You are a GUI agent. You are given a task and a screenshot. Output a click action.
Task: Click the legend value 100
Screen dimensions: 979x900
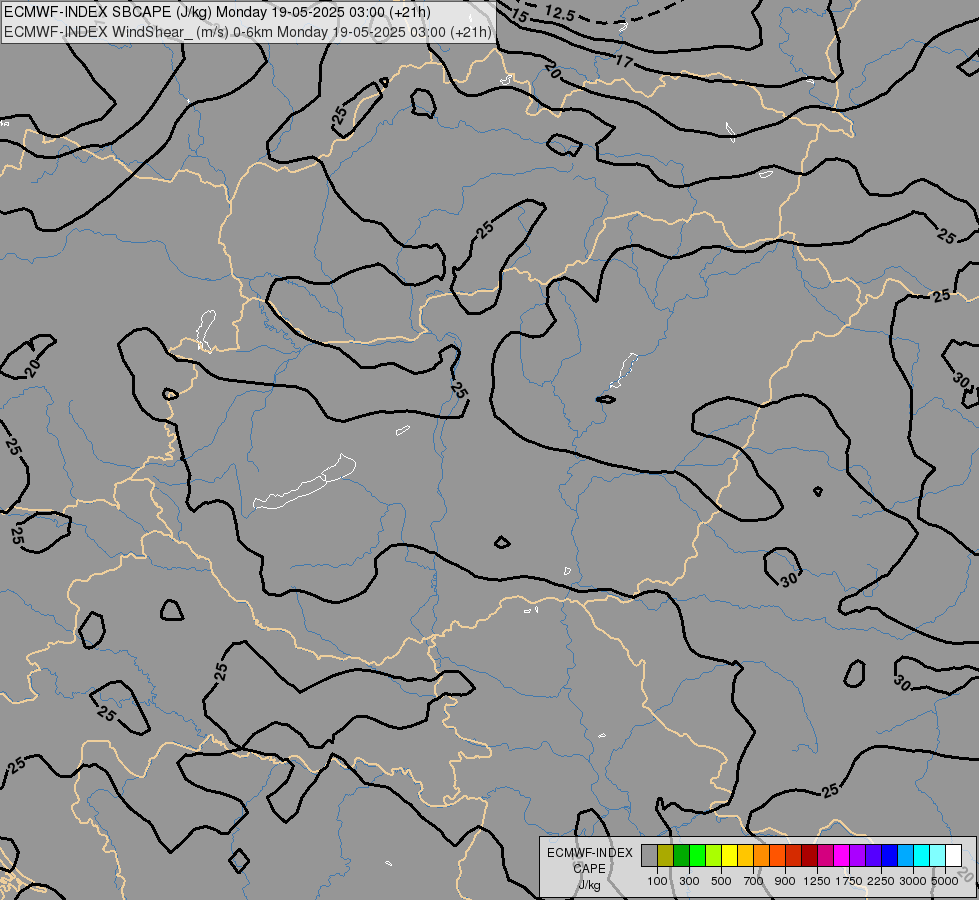[x=657, y=881]
